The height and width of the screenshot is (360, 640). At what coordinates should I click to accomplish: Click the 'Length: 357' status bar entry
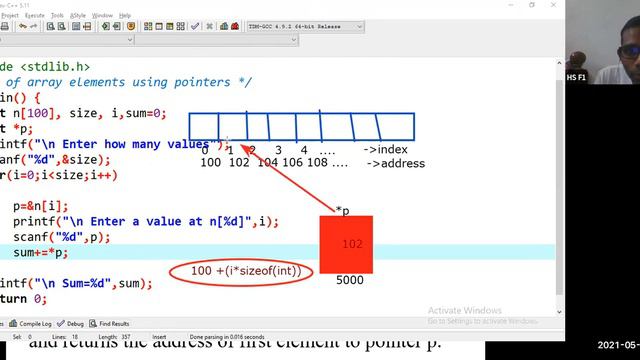pos(114,337)
